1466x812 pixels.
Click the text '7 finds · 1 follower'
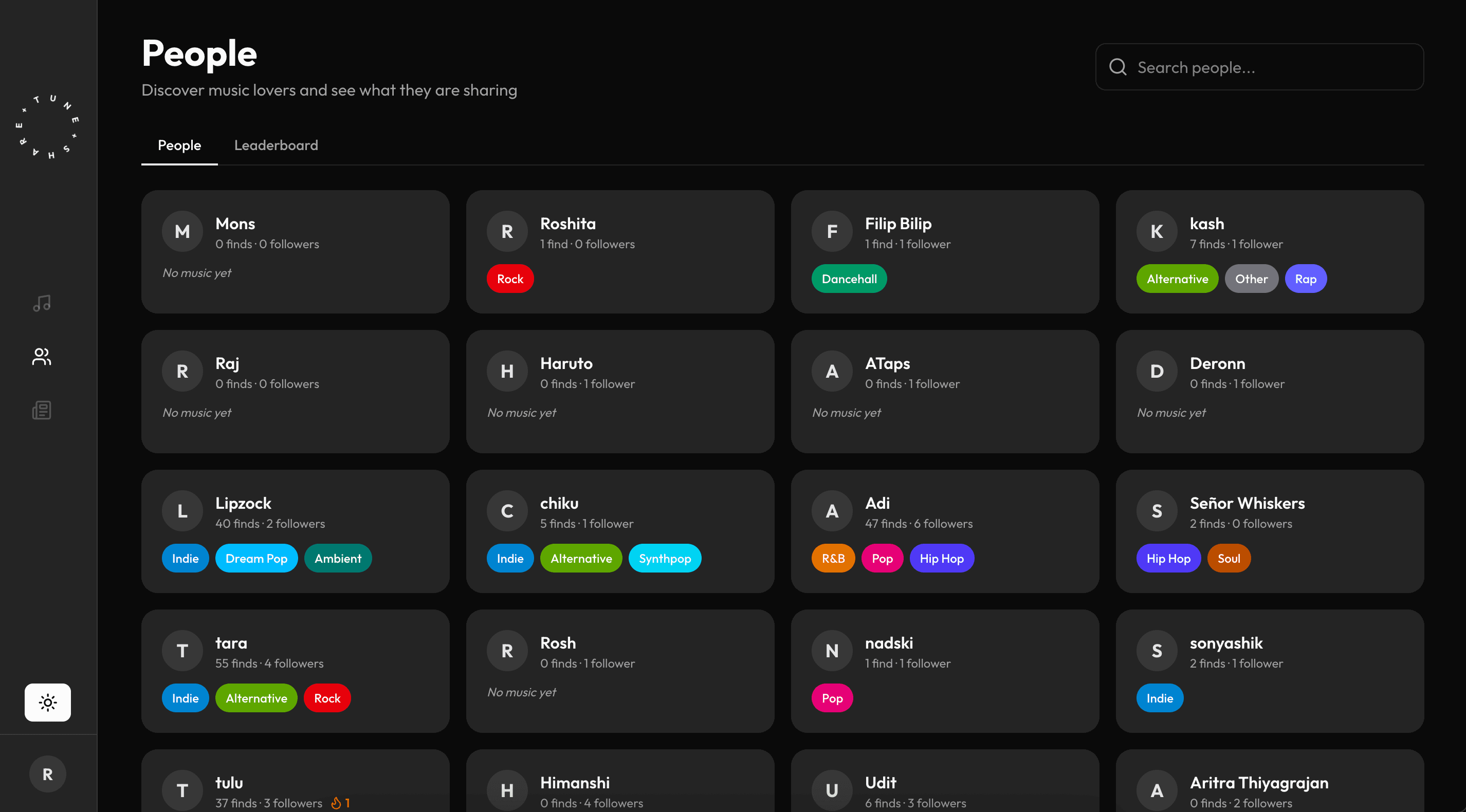tap(1236, 244)
